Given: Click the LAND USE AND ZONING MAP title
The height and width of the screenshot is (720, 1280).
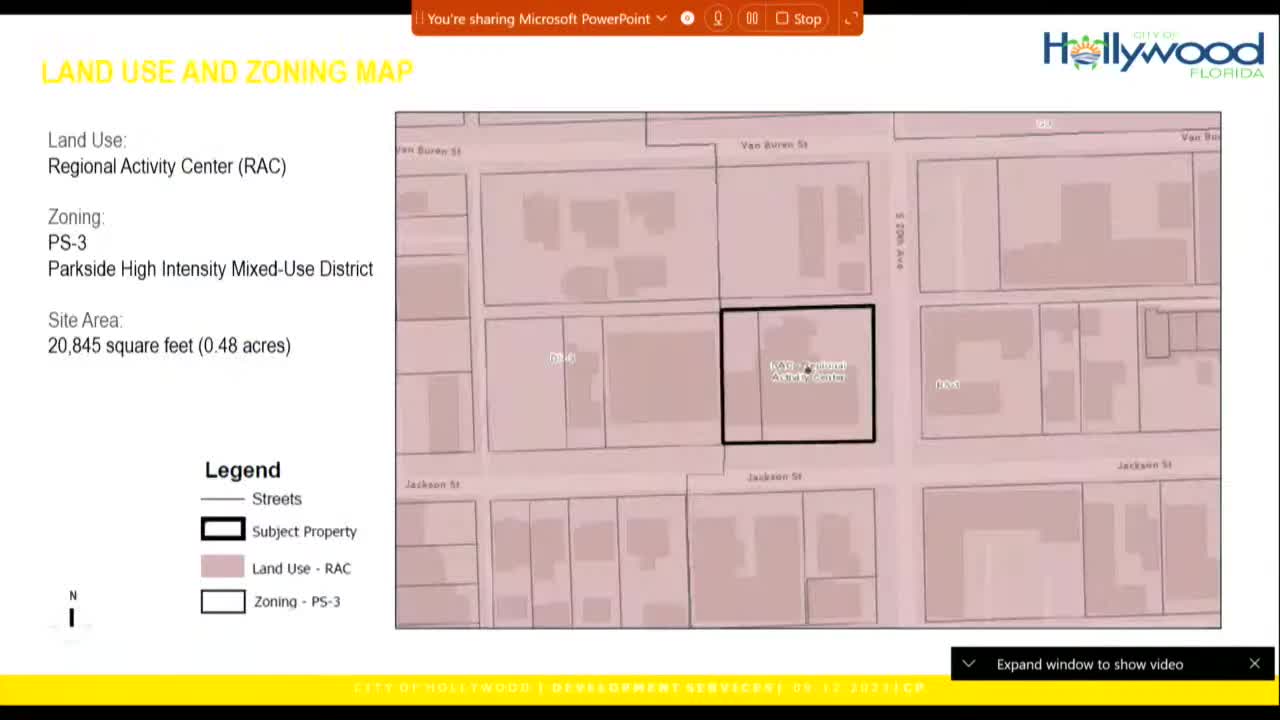Looking at the screenshot, I should (227, 71).
